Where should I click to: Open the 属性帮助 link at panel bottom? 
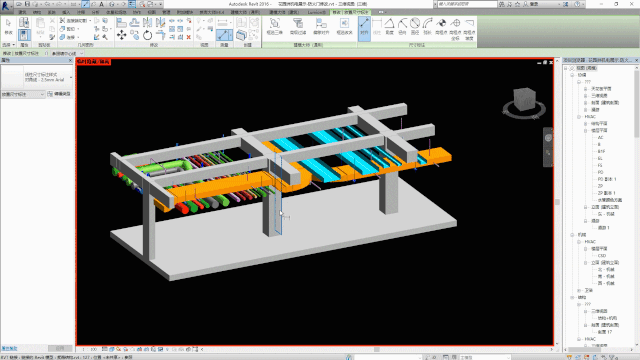(x=9, y=349)
